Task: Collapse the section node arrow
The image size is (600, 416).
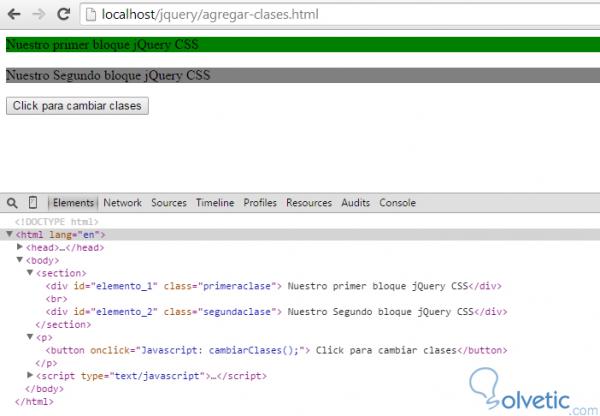Action: point(30,272)
